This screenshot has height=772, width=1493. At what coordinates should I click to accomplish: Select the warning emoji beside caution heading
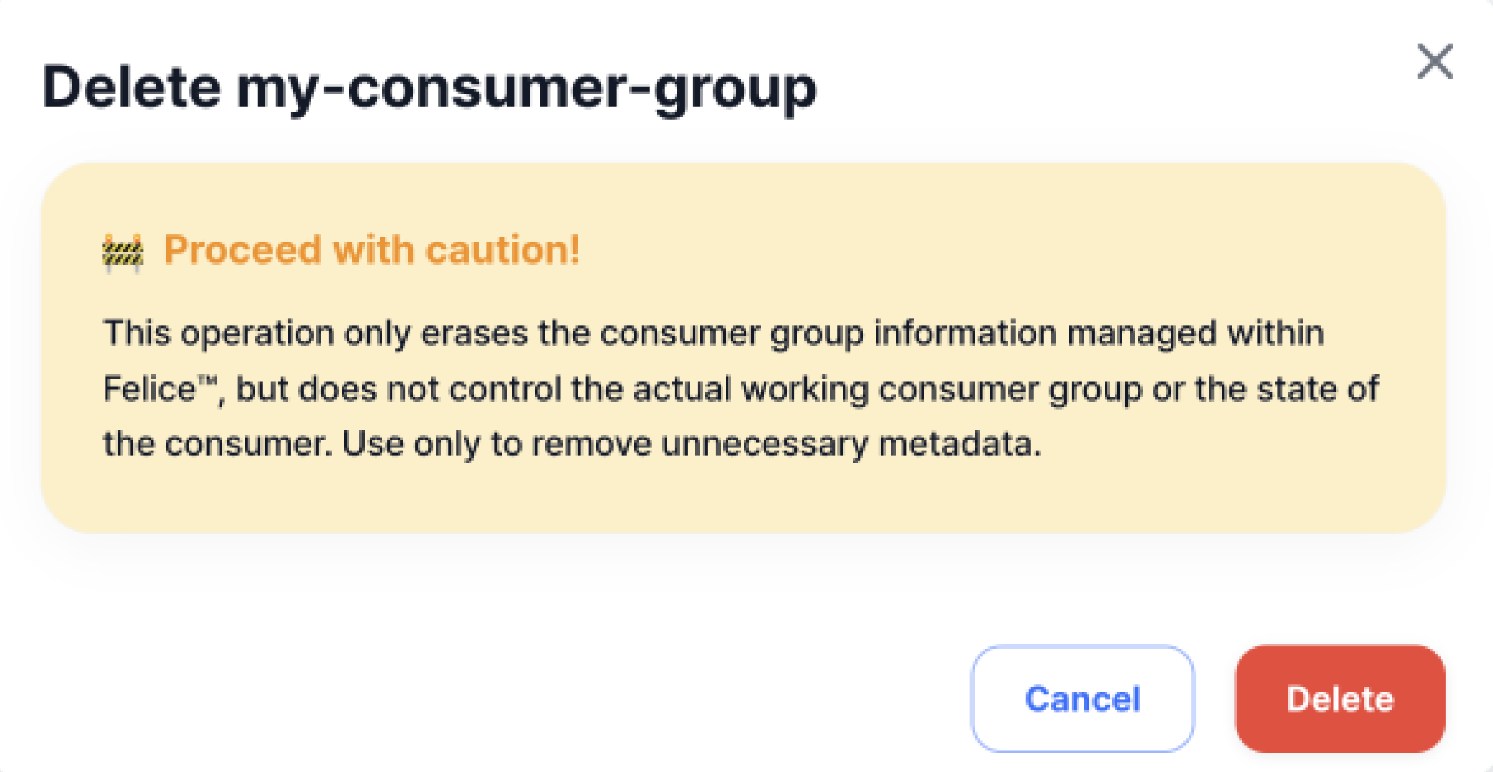[x=123, y=250]
